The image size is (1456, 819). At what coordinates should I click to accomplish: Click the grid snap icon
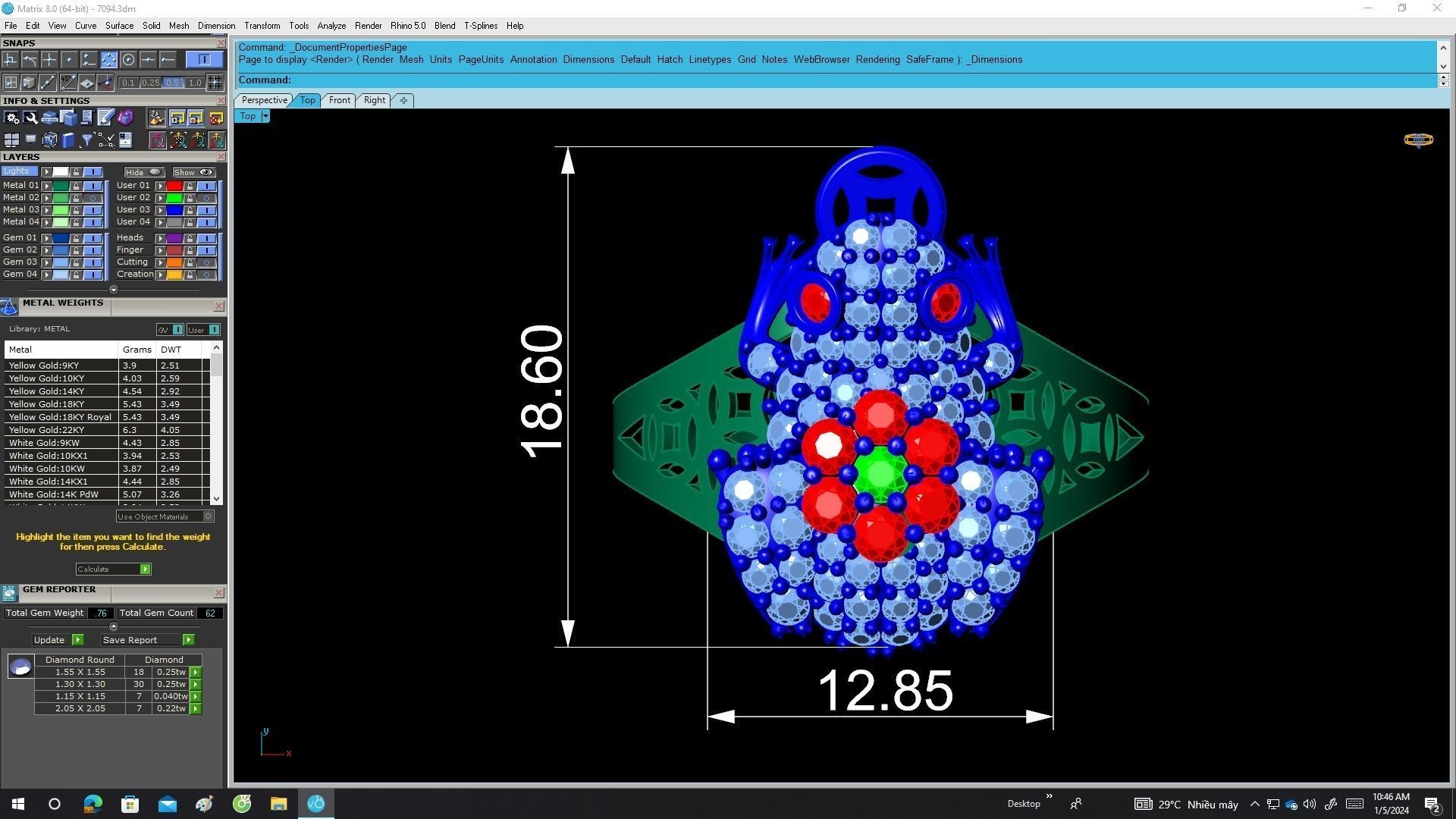(x=215, y=83)
